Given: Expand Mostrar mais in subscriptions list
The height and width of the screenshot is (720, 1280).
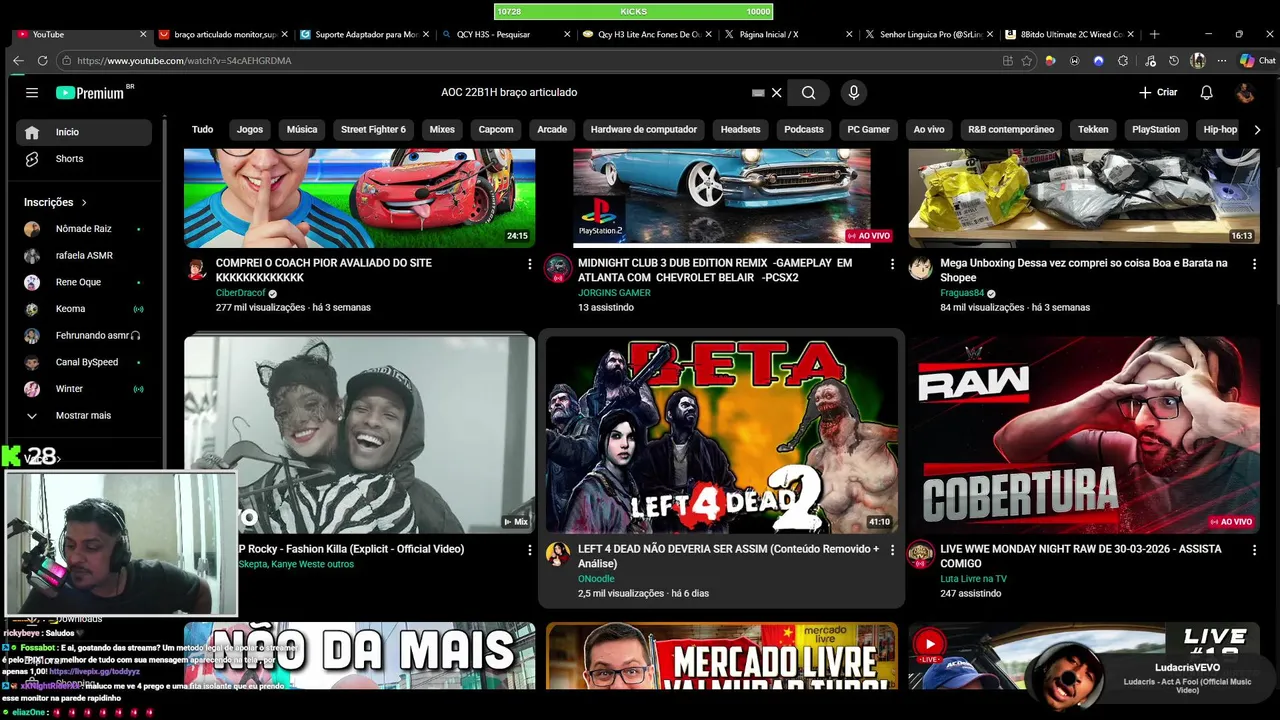Looking at the screenshot, I should [x=84, y=415].
